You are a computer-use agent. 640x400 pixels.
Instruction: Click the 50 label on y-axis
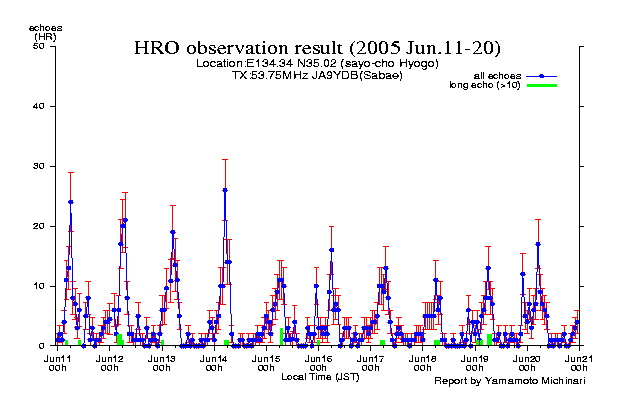pyautogui.click(x=39, y=46)
